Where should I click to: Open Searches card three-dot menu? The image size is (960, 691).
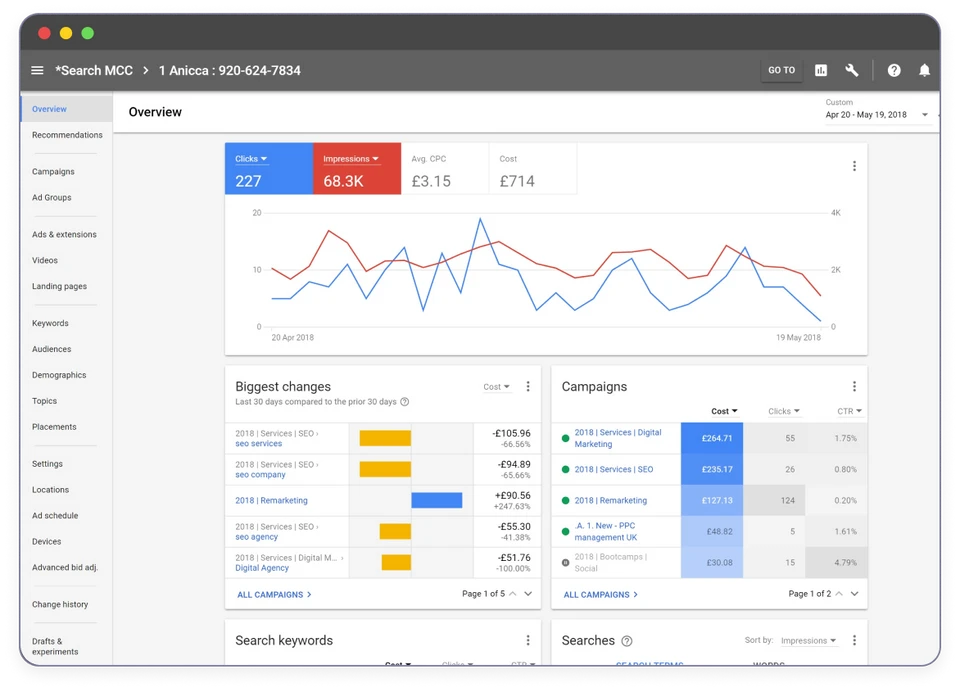854,640
